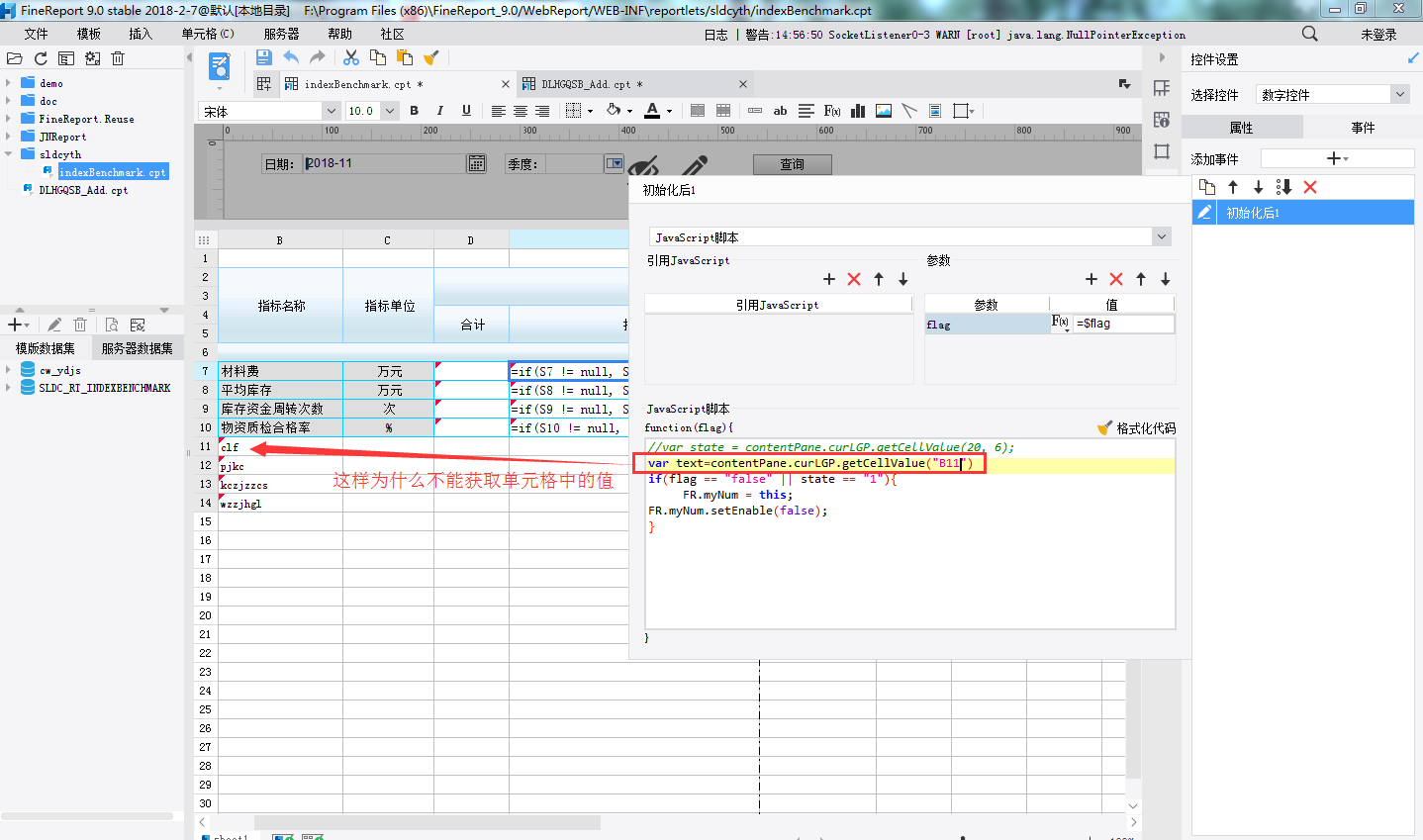Screen dimensions: 1423x840
Task: Open the 文件 menu
Action: tap(37, 34)
